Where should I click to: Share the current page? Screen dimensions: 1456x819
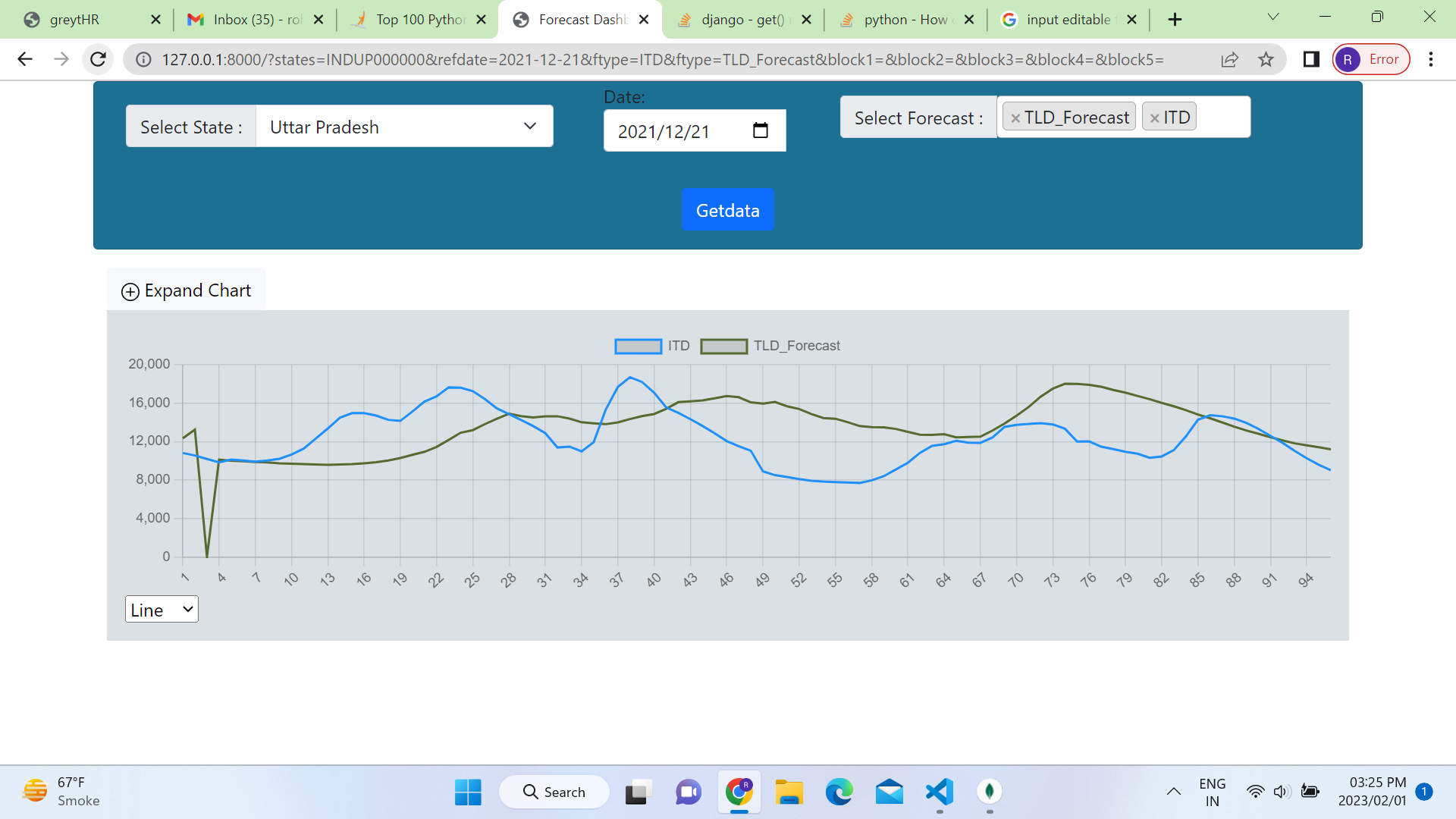coord(1229,59)
